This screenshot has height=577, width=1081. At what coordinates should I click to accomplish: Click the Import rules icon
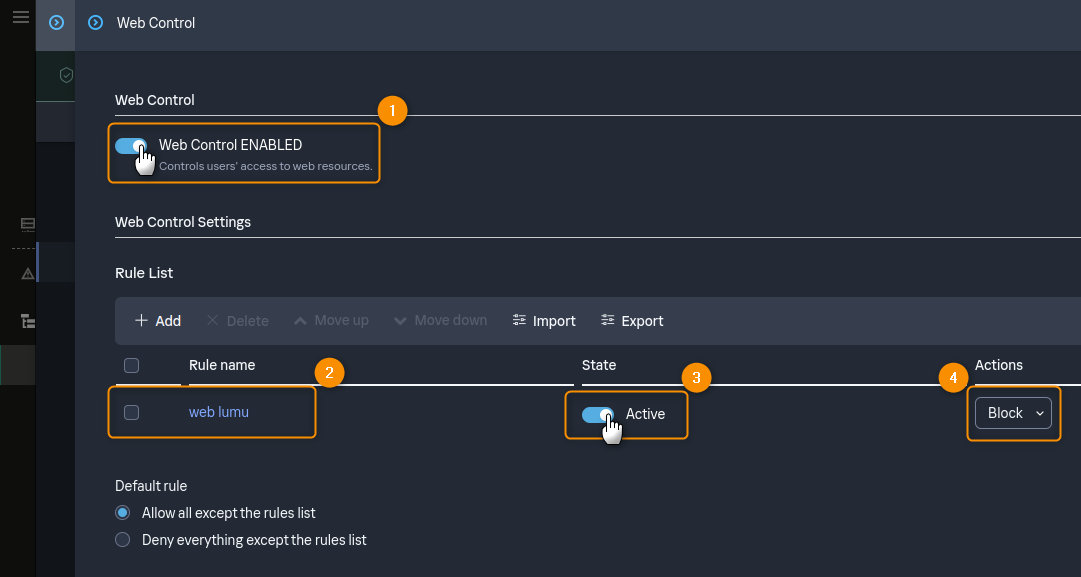pos(519,320)
